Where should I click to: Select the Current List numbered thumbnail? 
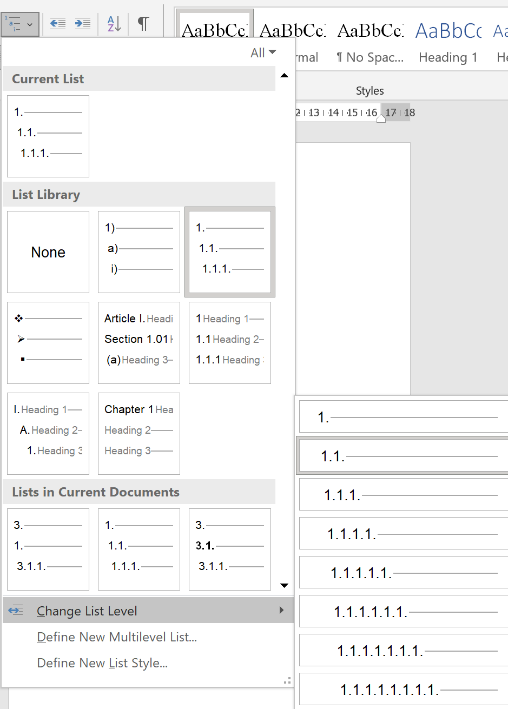click(x=48, y=136)
